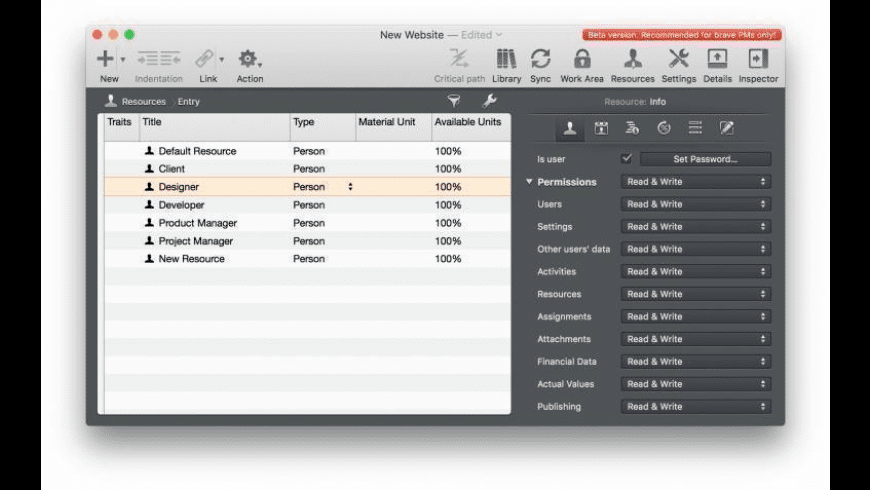Click the Available Units column header
The height and width of the screenshot is (490, 870).
click(x=468, y=122)
